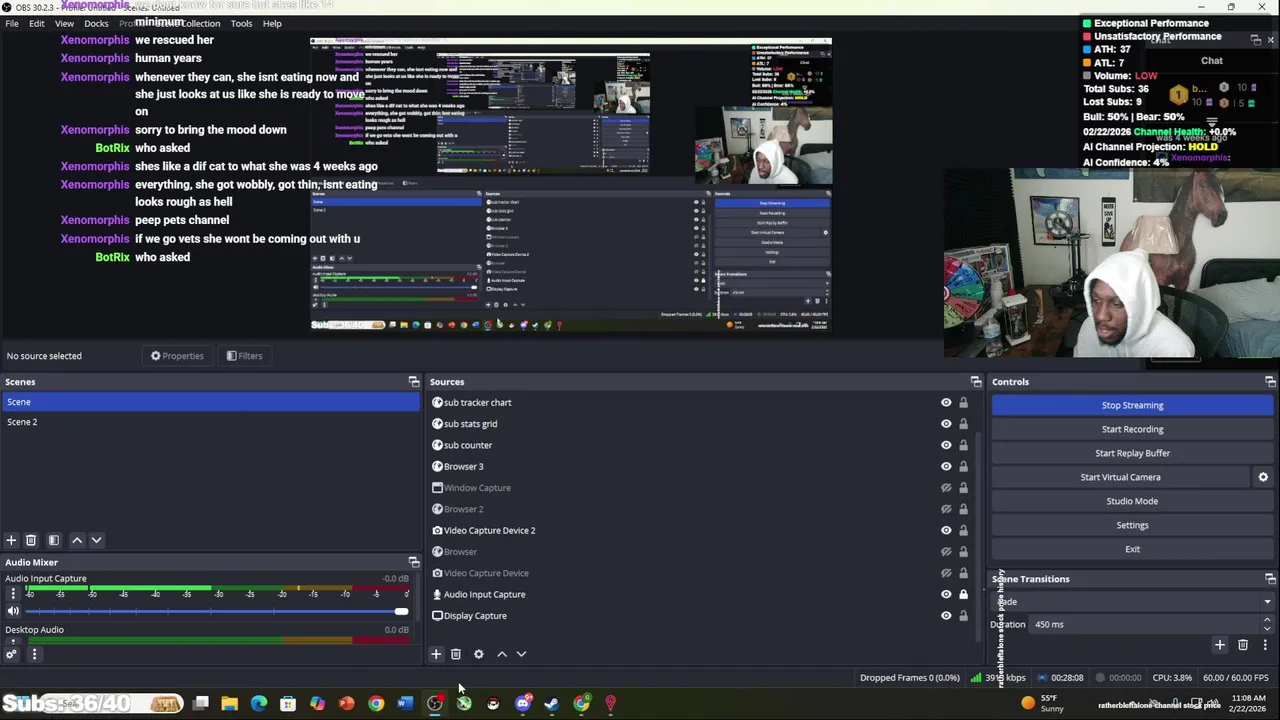
Task: Add a new source with the plus icon
Action: 436,654
